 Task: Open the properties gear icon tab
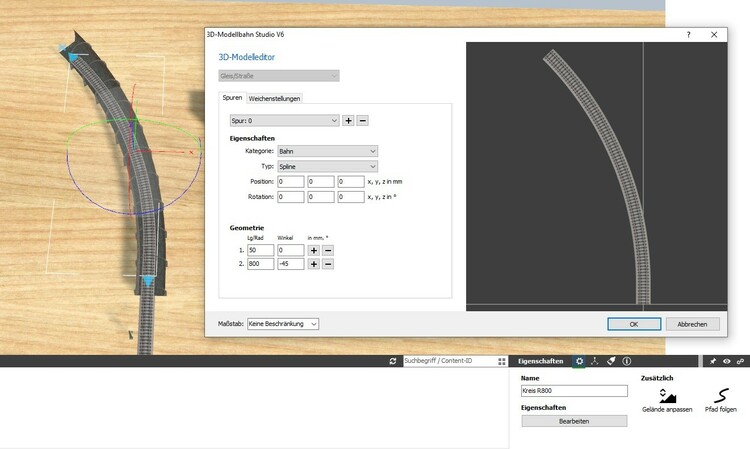tap(579, 360)
